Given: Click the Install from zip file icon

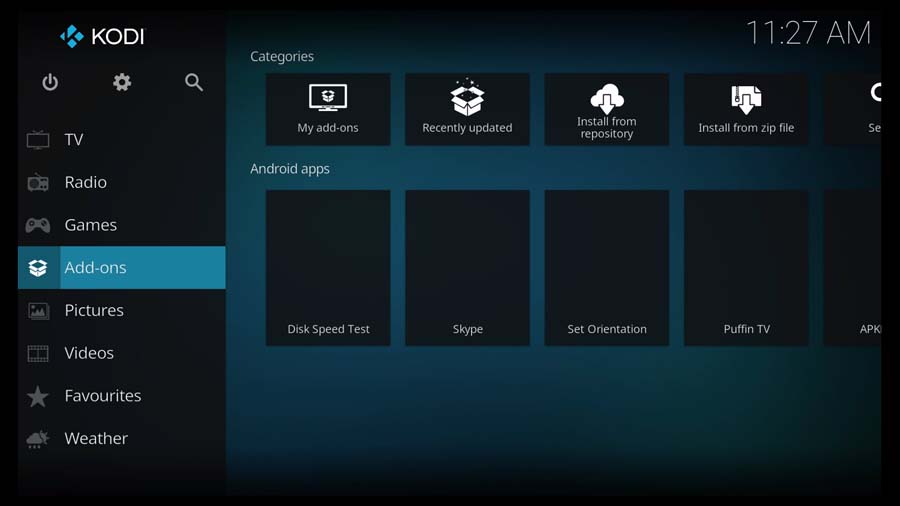Looking at the screenshot, I should coord(746,99).
